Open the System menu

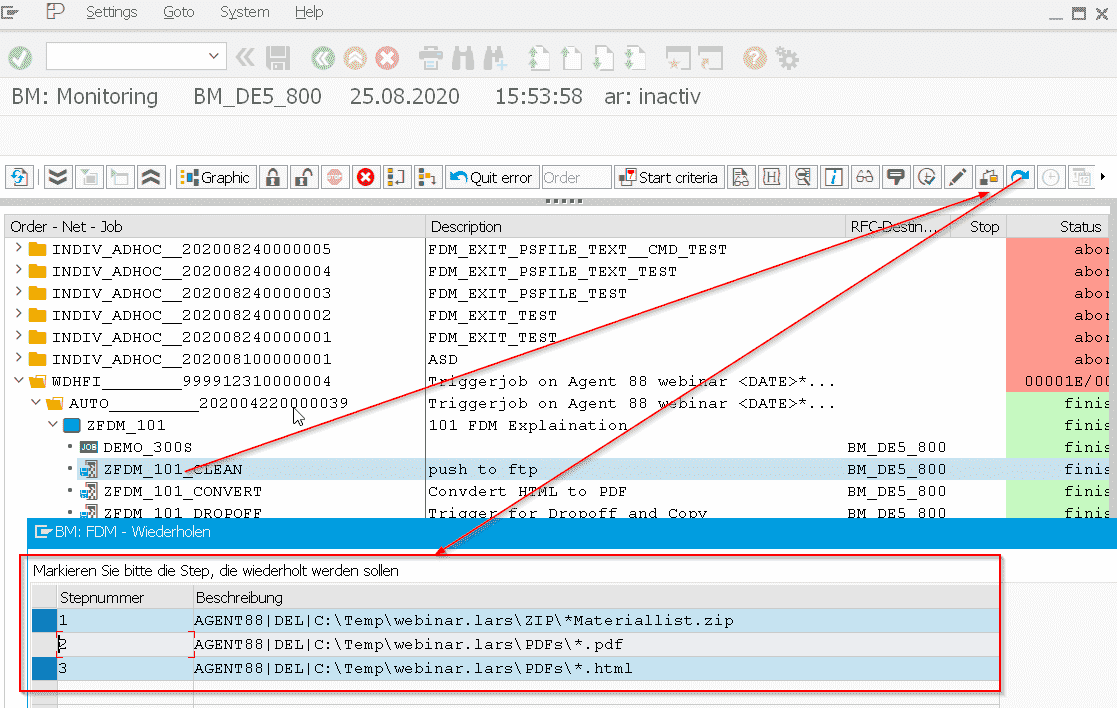tap(244, 12)
